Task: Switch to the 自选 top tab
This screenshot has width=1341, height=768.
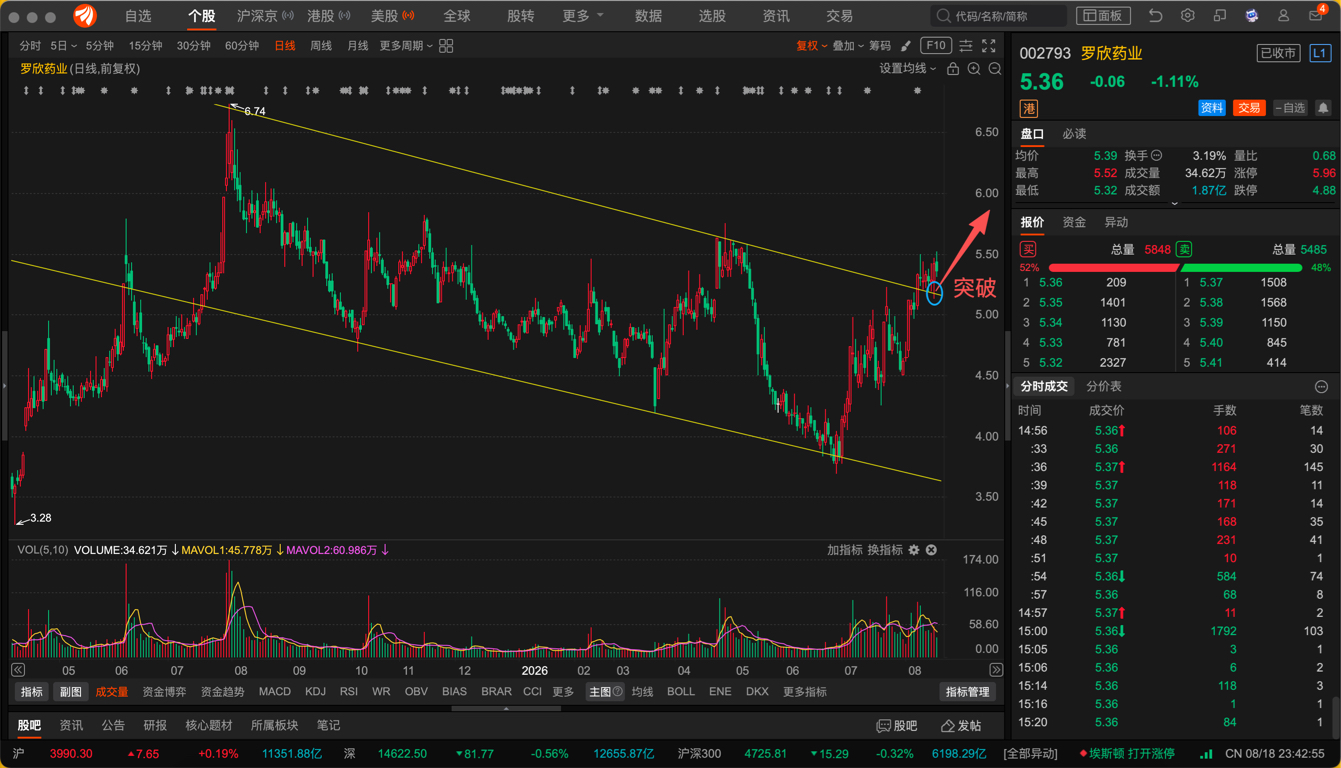Action: (x=138, y=16)
